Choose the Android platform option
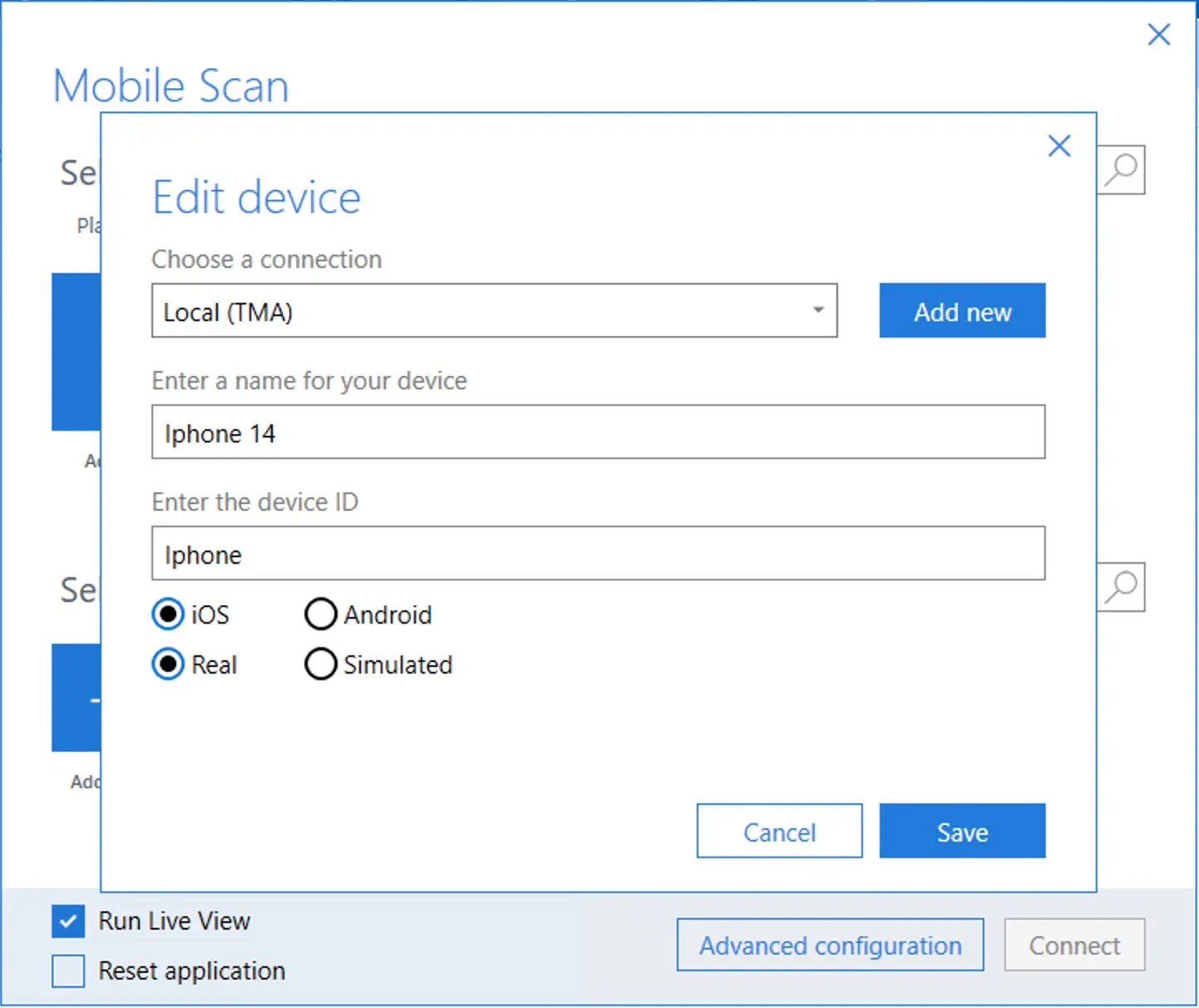The width and height of the screenshot is (1199, 1008). click(x=321, y=615)
